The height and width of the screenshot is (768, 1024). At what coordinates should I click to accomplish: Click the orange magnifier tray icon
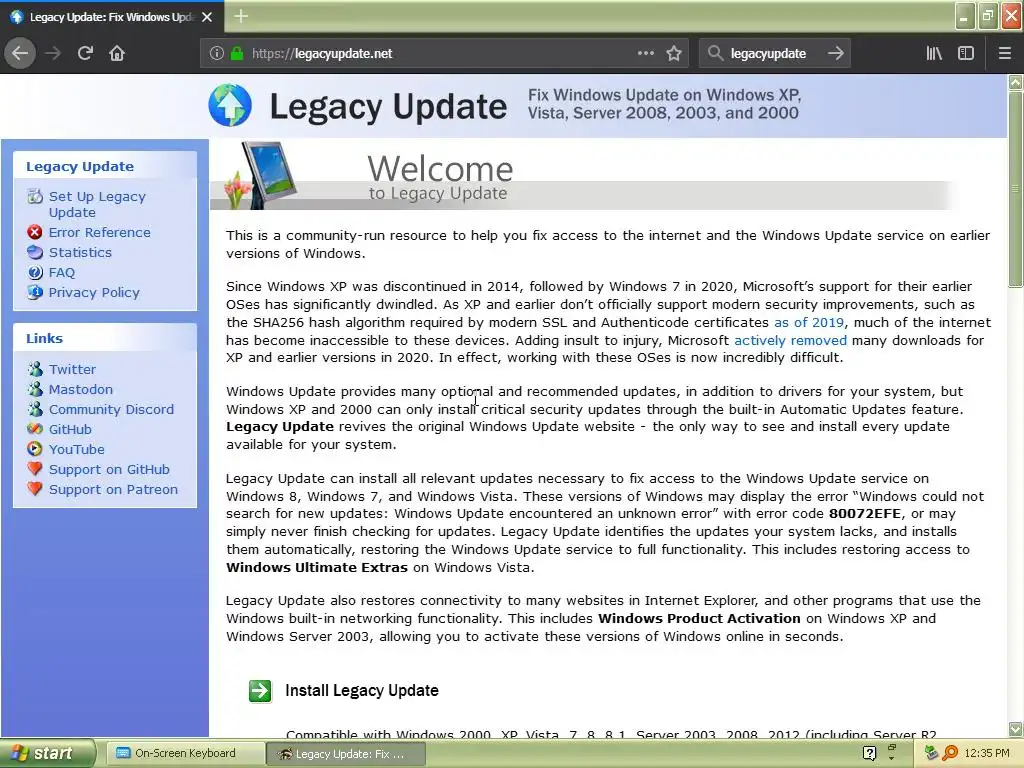950,754
